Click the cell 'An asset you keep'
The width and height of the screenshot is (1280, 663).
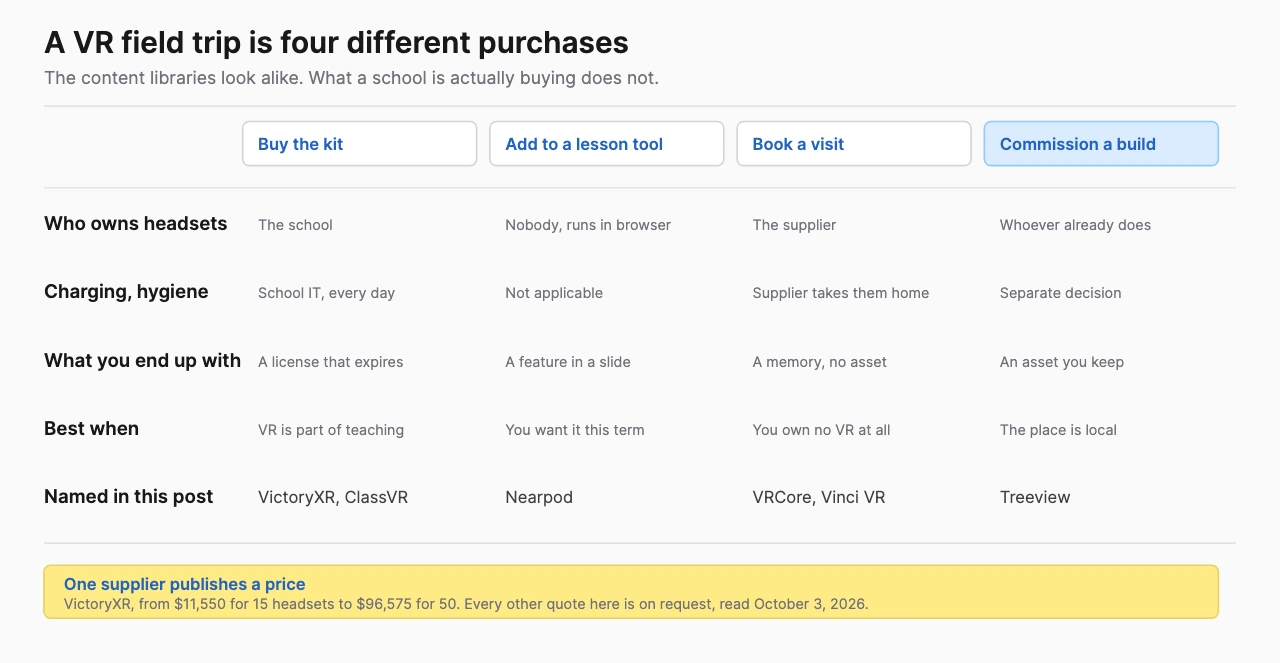1062,362
